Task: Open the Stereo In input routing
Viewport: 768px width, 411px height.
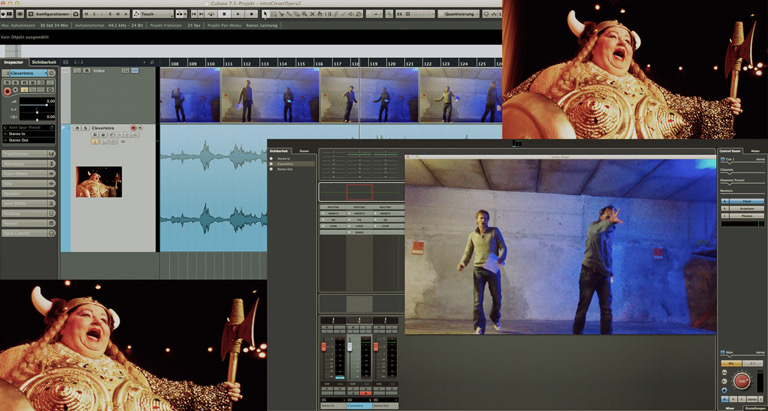Action: pos(28,134)
